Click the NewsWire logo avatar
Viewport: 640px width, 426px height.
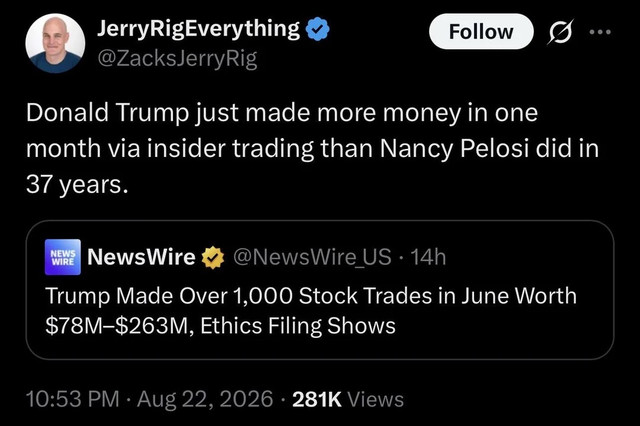click(x=63, y=257)
